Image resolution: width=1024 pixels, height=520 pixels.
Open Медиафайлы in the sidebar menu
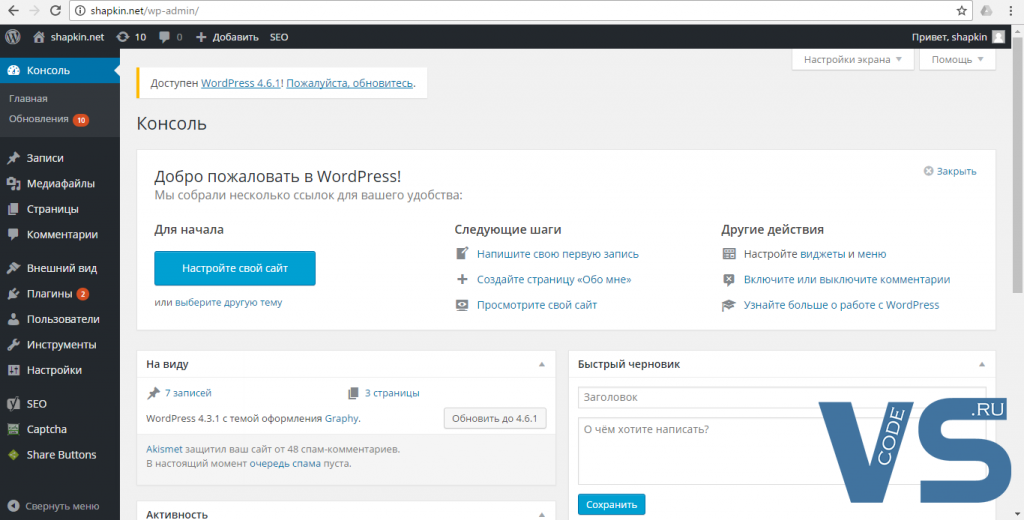point(60,184)
